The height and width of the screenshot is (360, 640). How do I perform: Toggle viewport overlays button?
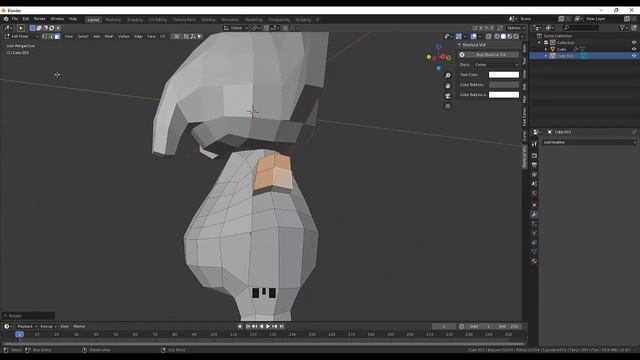pyautogui.click(x=473, y=36)
